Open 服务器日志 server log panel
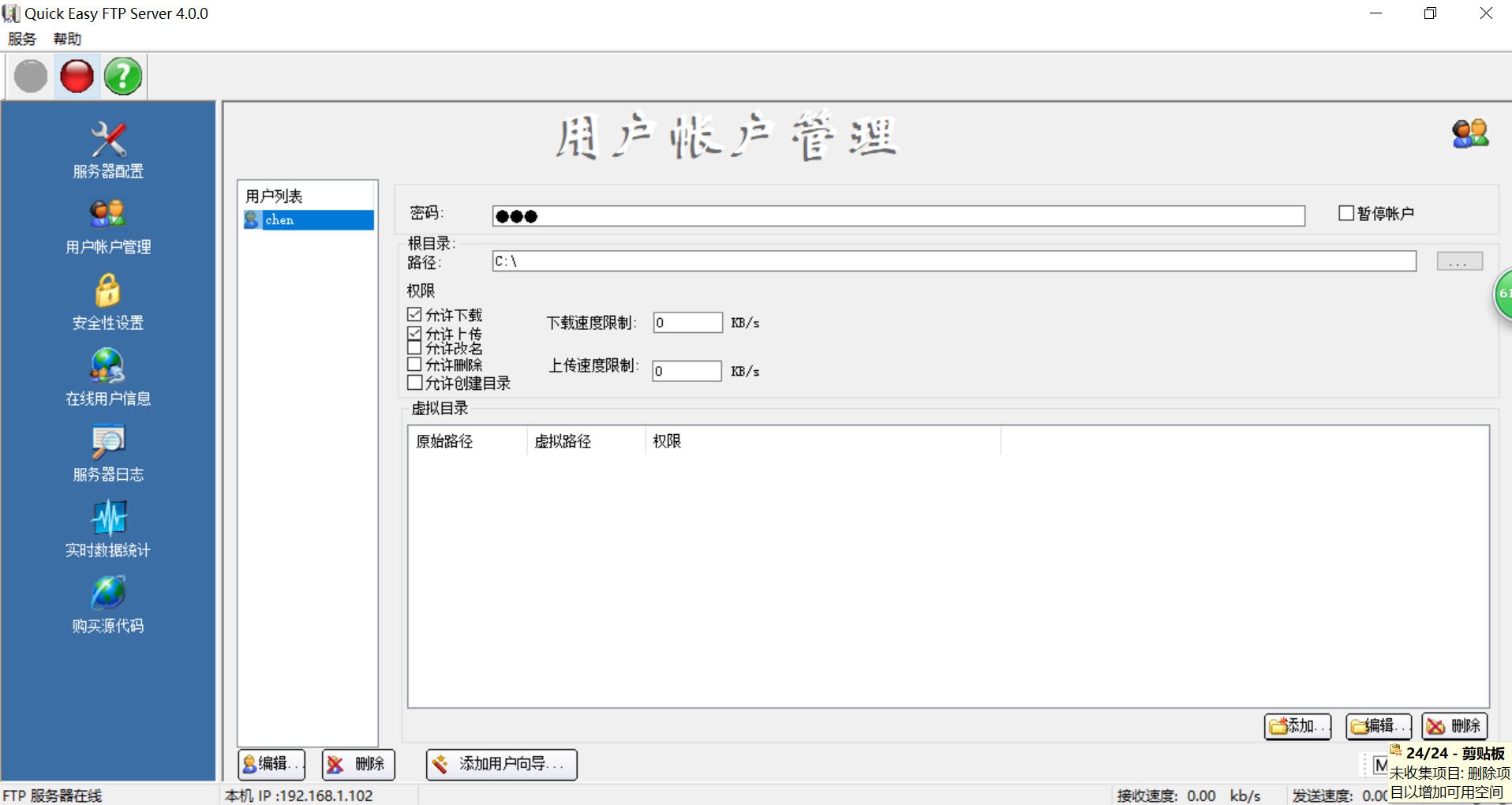 coord(108,454)
